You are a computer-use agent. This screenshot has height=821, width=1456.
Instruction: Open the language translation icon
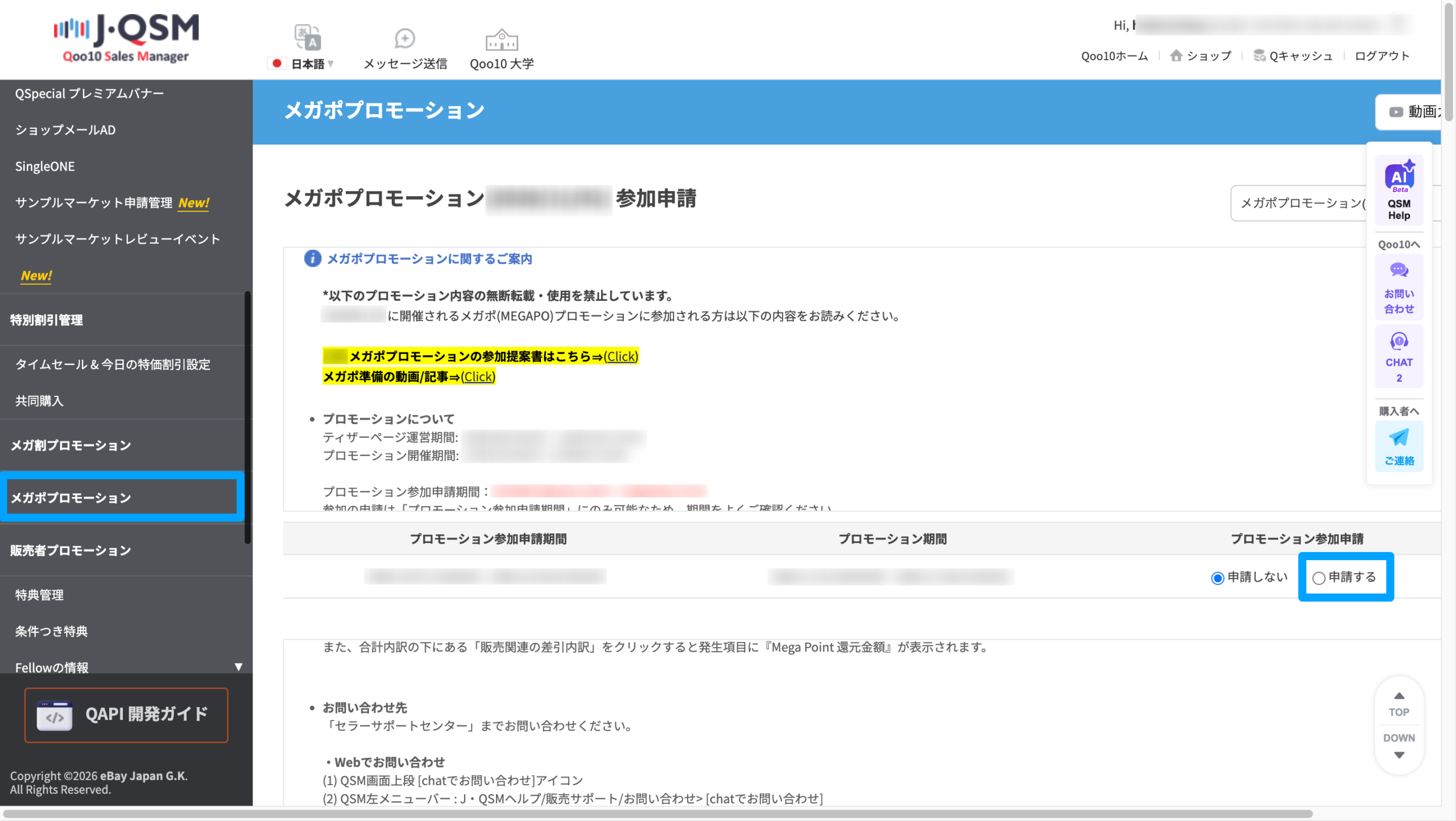point(308,38)
